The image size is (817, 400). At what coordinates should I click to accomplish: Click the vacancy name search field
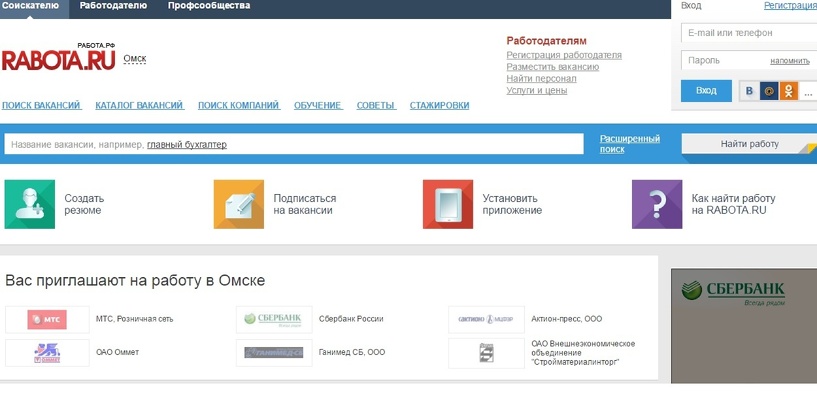click(x=294, y=144)
